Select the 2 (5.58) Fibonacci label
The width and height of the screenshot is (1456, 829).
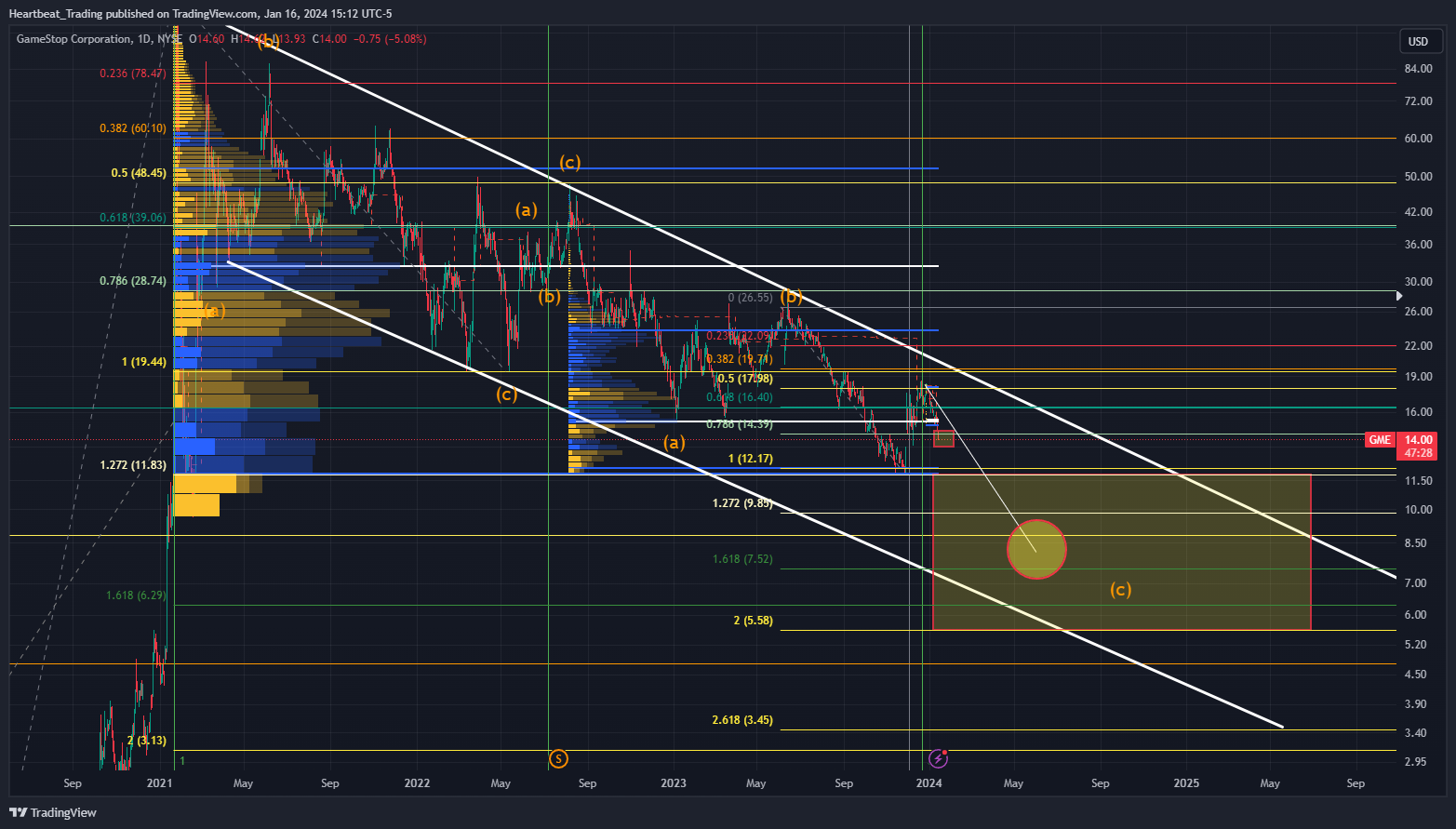click(754, 621)
